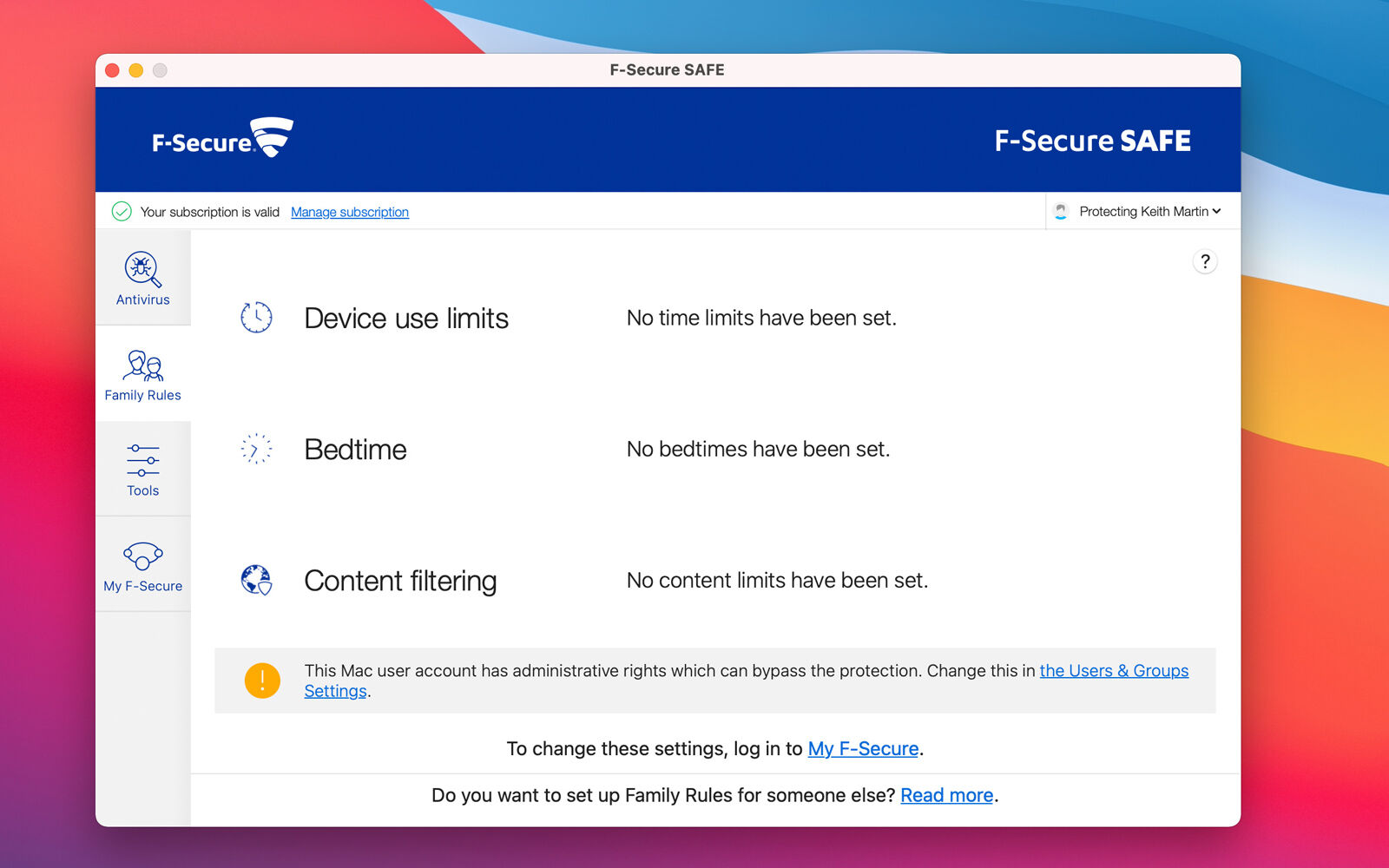The width and height of the screenshot is (1389, 868).
Task: Go to My F-Secure sidebar icon
Action: coord(142,556)
